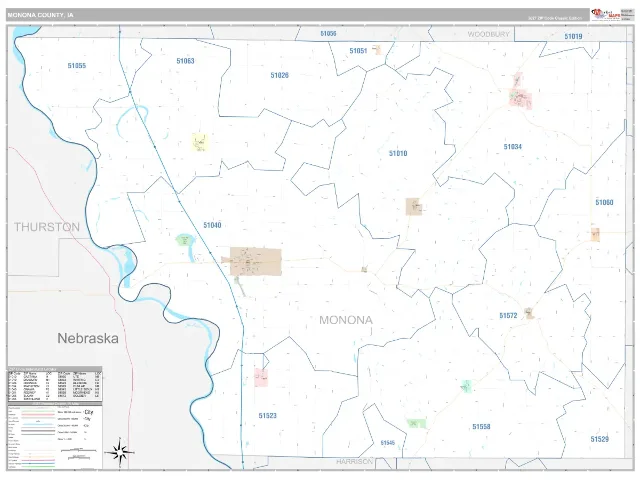
Task: Select ZIP code label 51026
Action: pos(280,75)
